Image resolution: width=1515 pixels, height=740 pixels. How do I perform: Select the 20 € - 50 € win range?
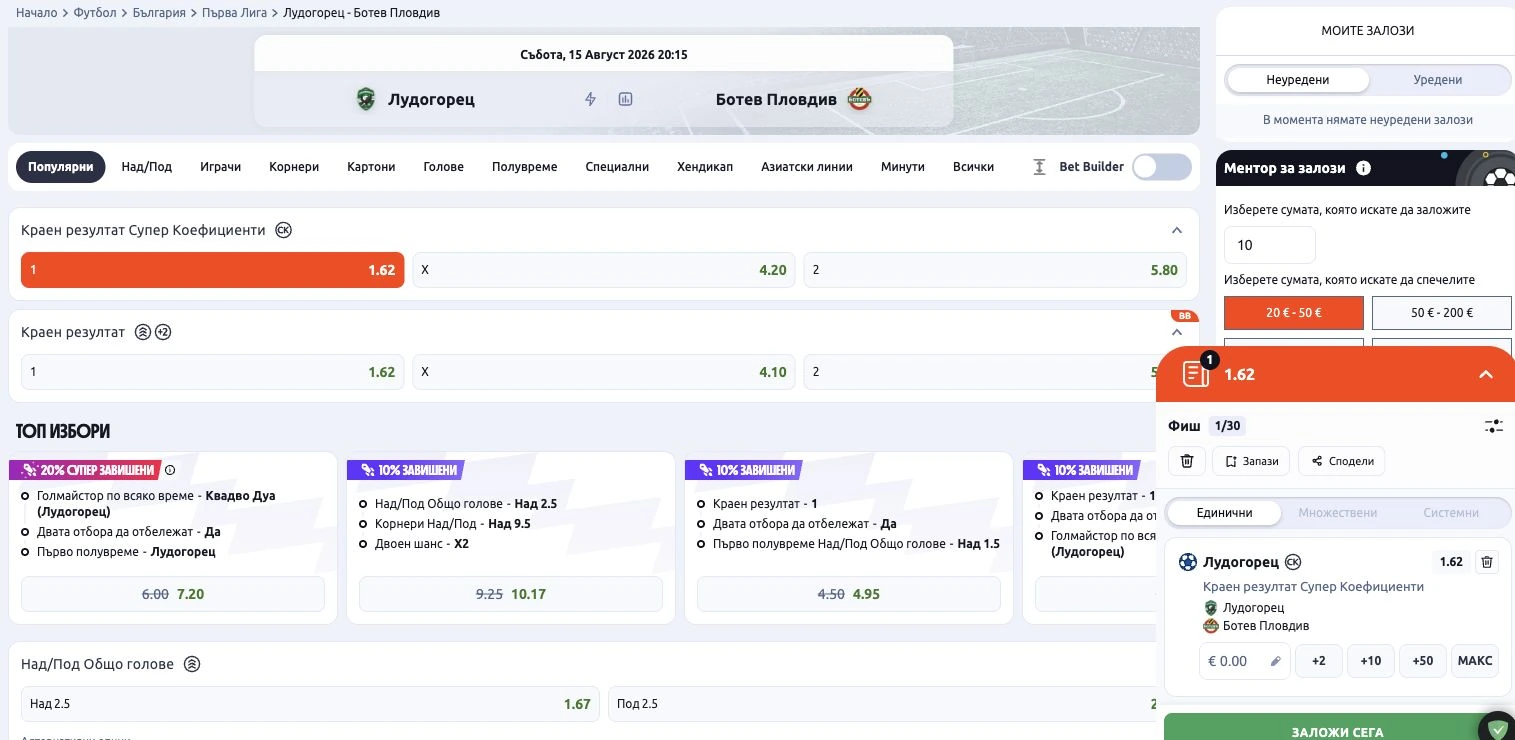pyautogui.click(x=1294, y=312)
